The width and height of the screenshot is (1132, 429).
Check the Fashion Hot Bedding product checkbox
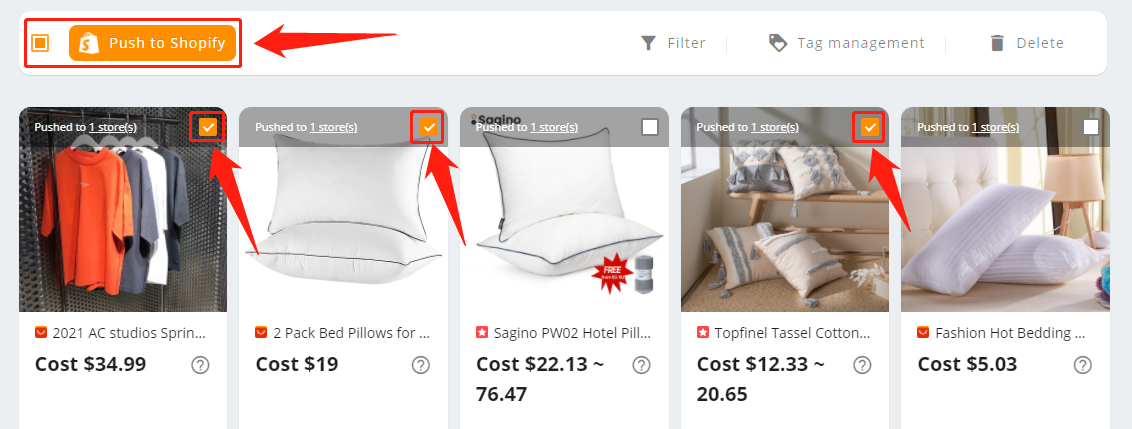click(1091, 127)
